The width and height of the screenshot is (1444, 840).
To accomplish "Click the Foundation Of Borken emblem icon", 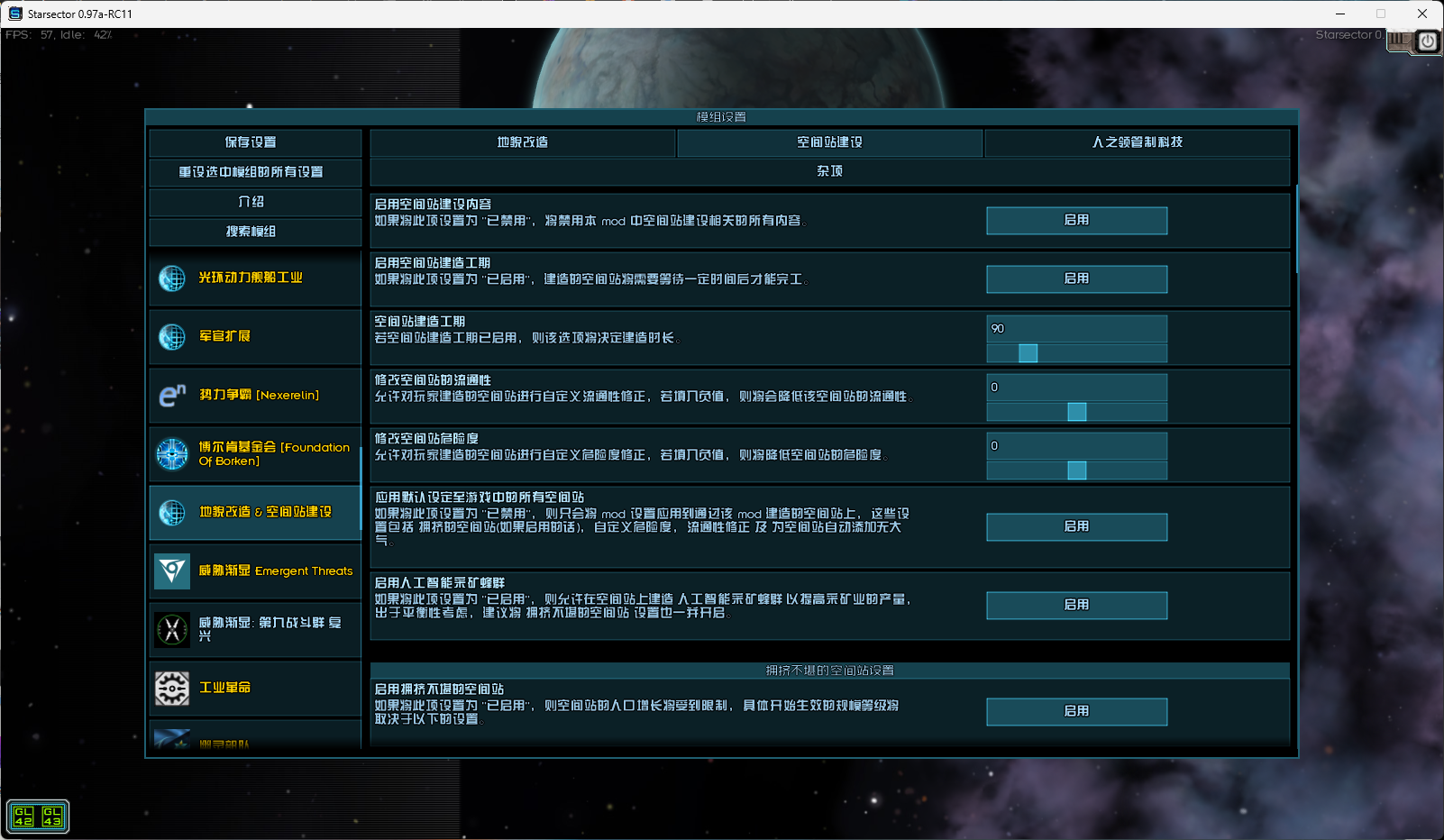I will tap(172, 454).
